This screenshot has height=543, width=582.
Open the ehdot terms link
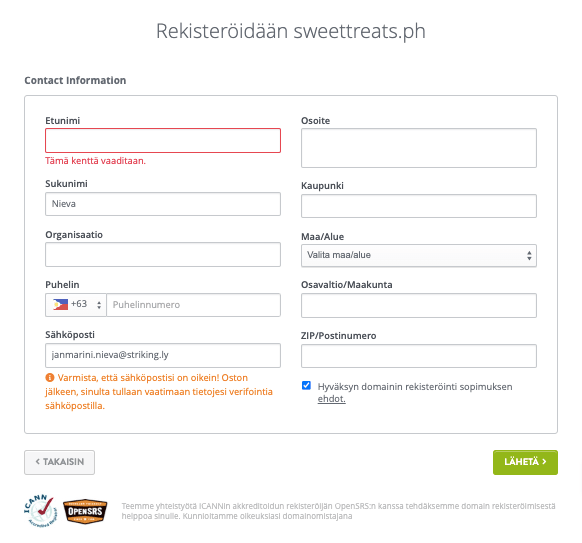click(x=331, y=399)
